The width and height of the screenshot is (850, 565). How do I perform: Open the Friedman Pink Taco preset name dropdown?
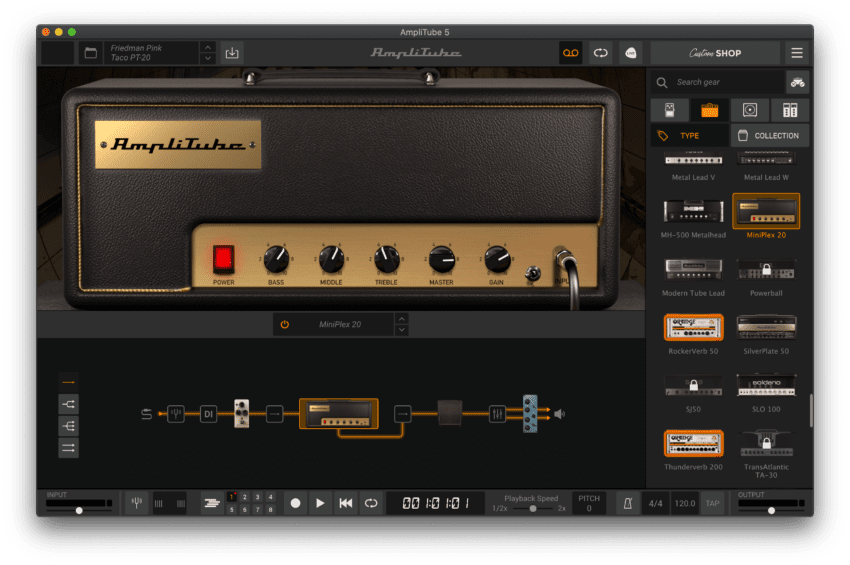152,53
